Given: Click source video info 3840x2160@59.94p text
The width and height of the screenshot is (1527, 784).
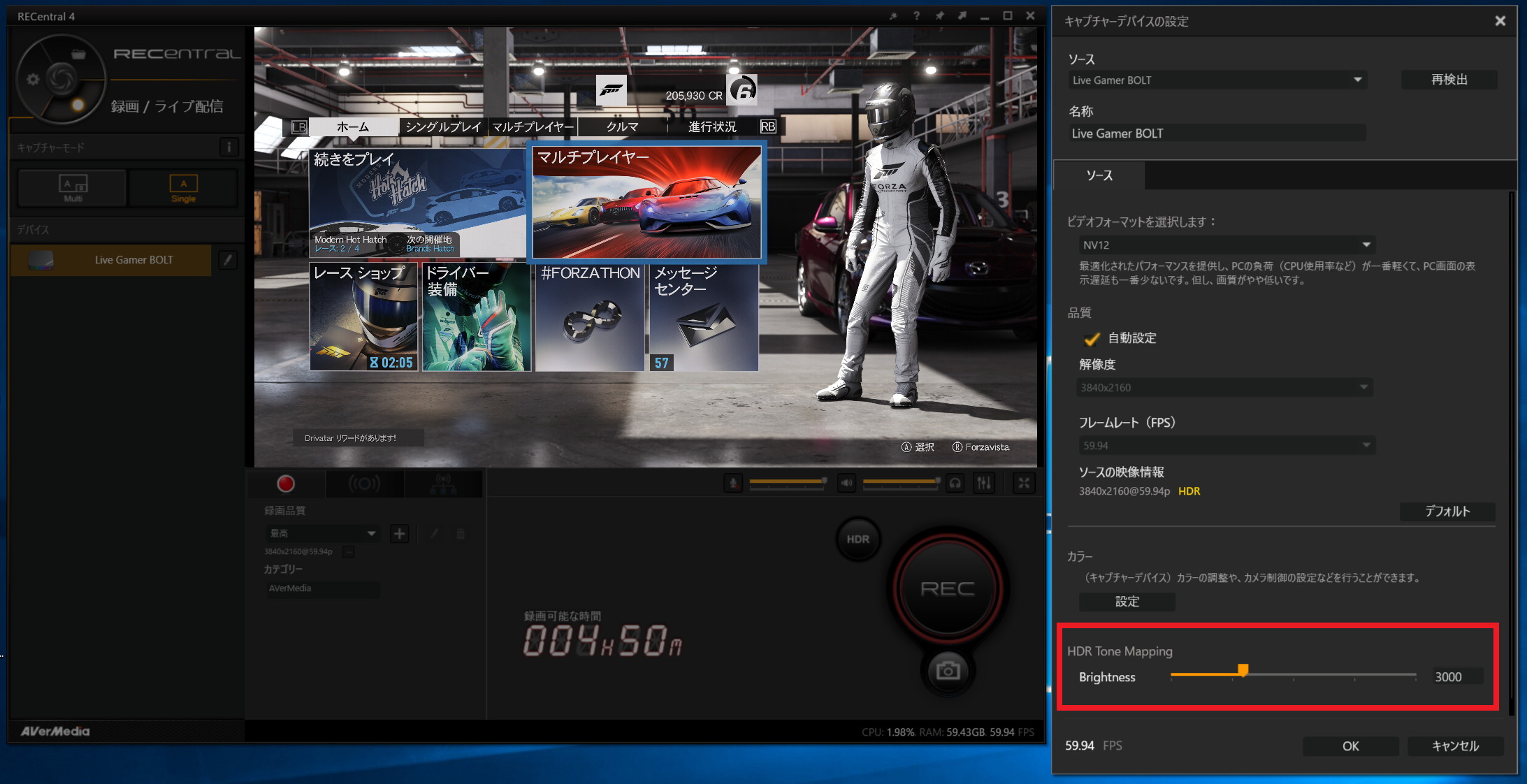Looking at the screenshot, I should pyautogui.click(x=1124, y=491).
